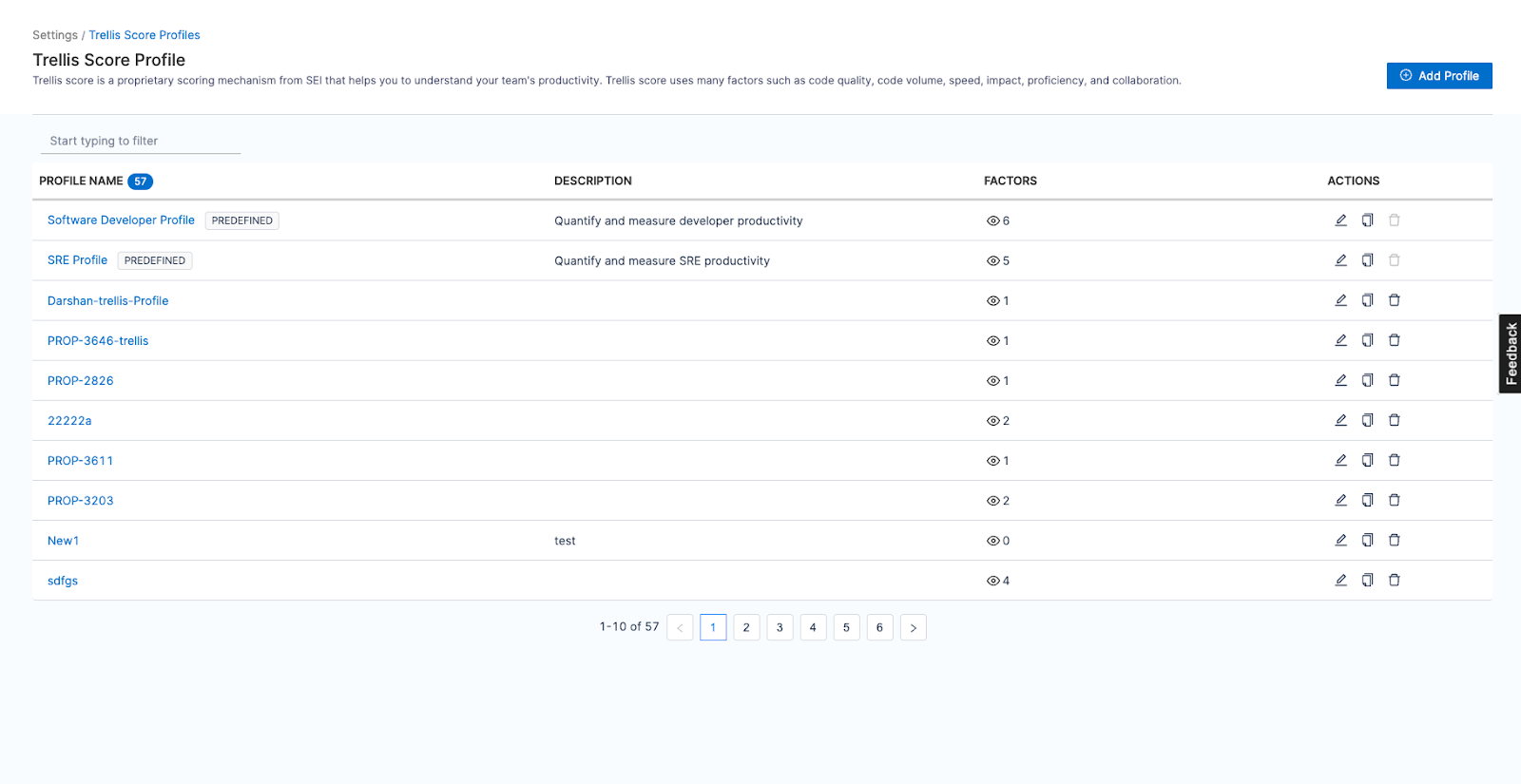View factors eye icon for Software Developer Profile
Viewport: 1521px width, 784px height.
992,220
